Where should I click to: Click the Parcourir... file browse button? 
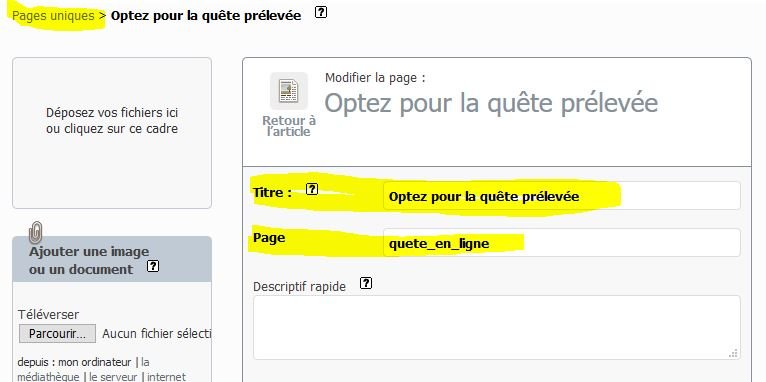tap(58, 334)
